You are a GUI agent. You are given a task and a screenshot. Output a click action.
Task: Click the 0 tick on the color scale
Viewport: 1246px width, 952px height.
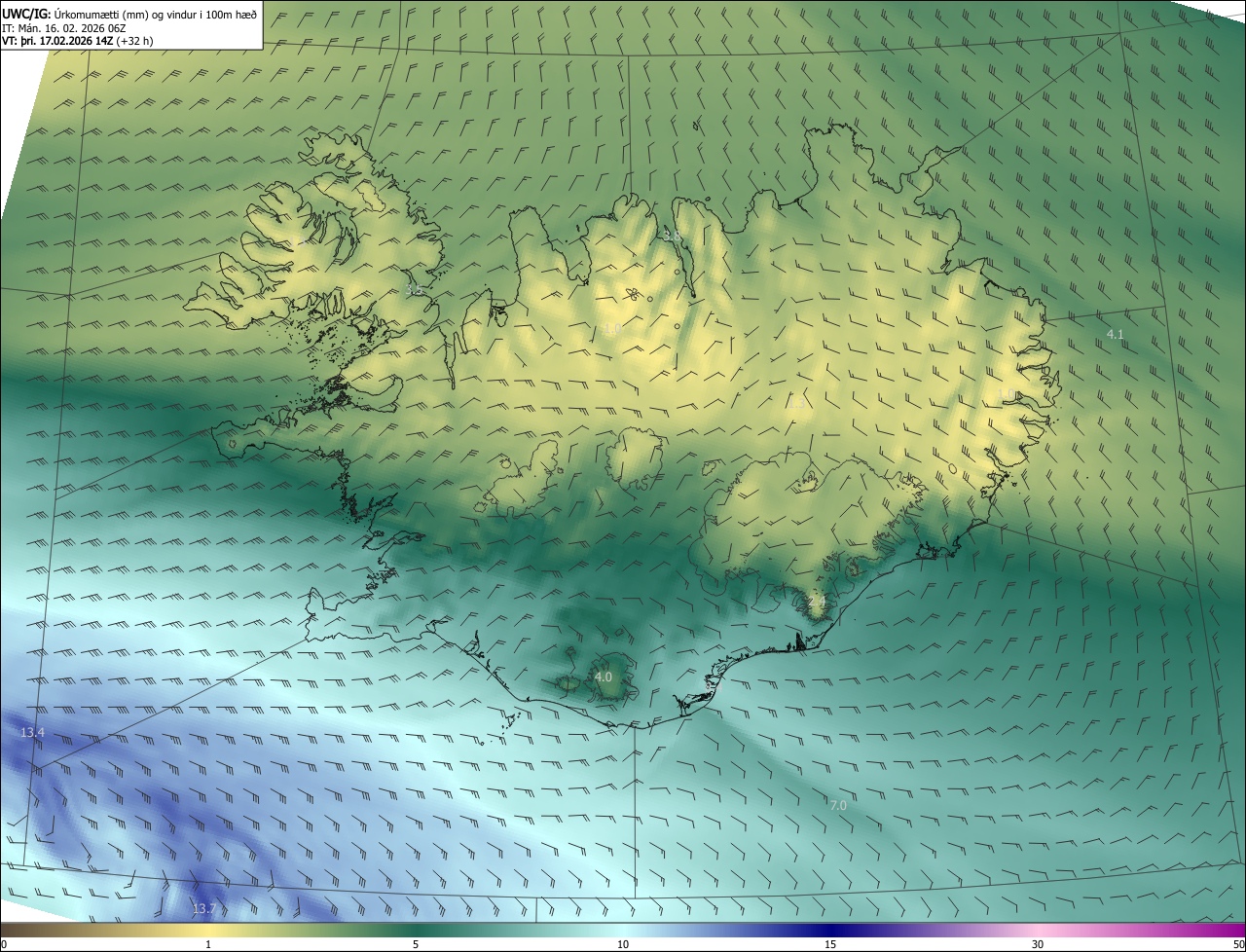[4, 944]
